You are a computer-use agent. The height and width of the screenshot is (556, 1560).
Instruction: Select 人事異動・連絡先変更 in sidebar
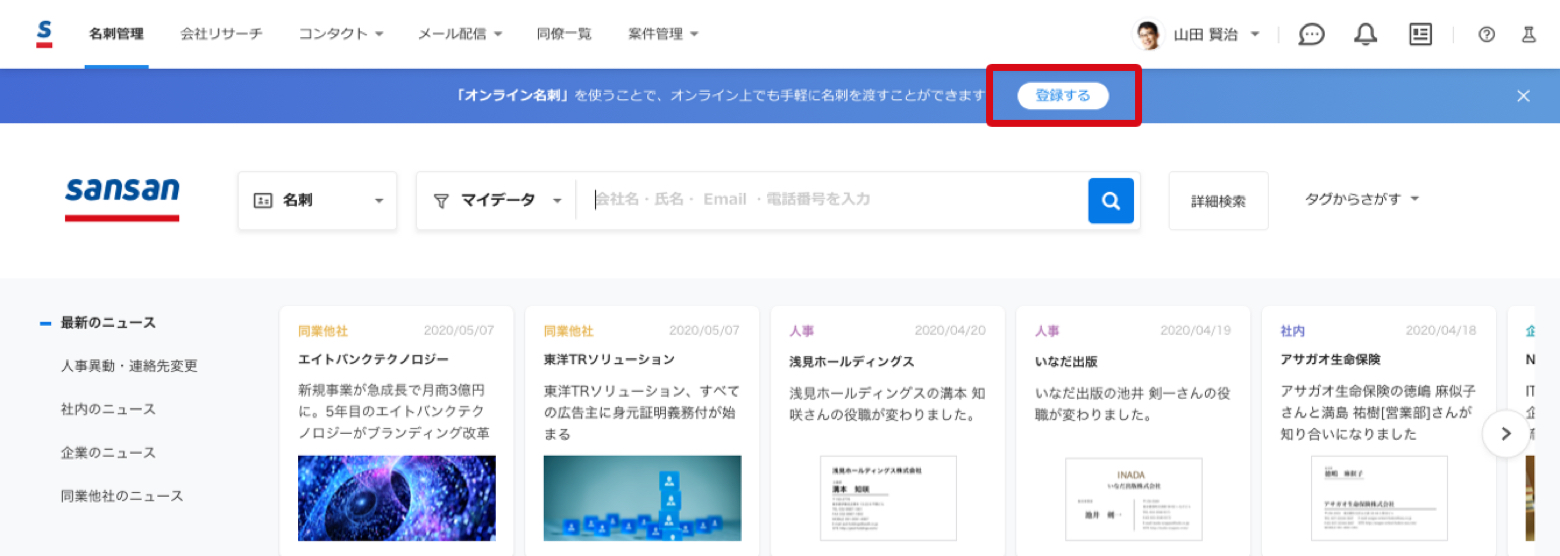click(x=129, y=366)
